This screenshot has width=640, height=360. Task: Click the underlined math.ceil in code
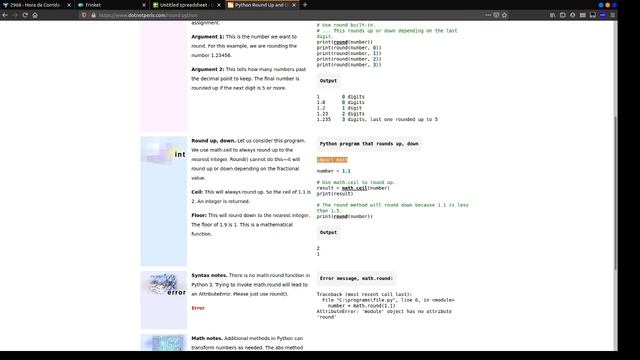click(354, 188)
